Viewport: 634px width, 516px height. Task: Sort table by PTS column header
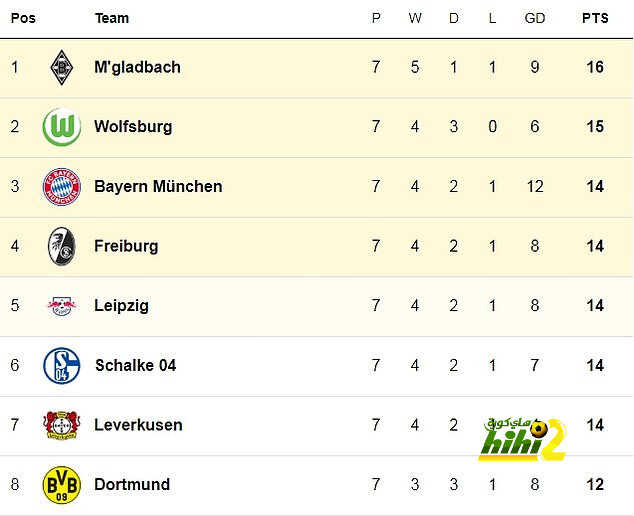(595, 18)
